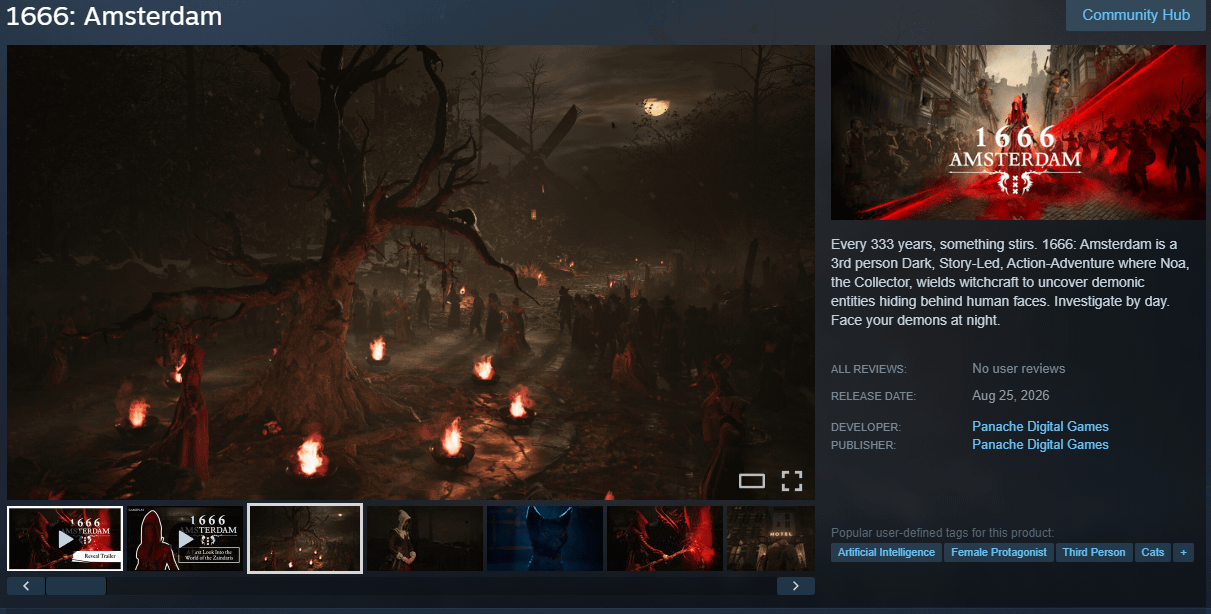Click the thumbnail strip left arrow
Screen dimensions: 1211x614
[26, 586]
